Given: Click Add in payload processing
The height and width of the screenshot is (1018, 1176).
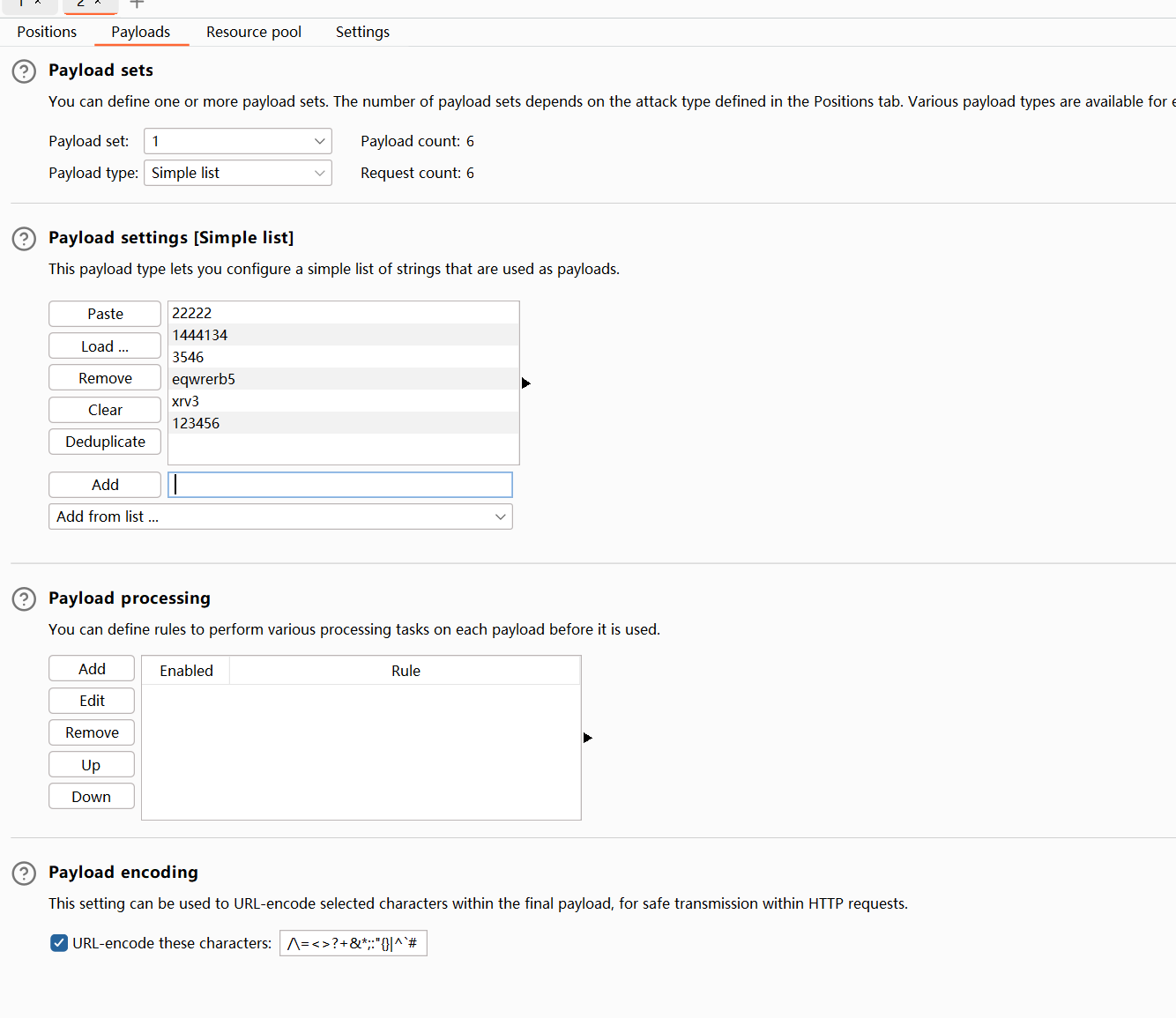Looking at the screenshot, I should click(92, 669).
